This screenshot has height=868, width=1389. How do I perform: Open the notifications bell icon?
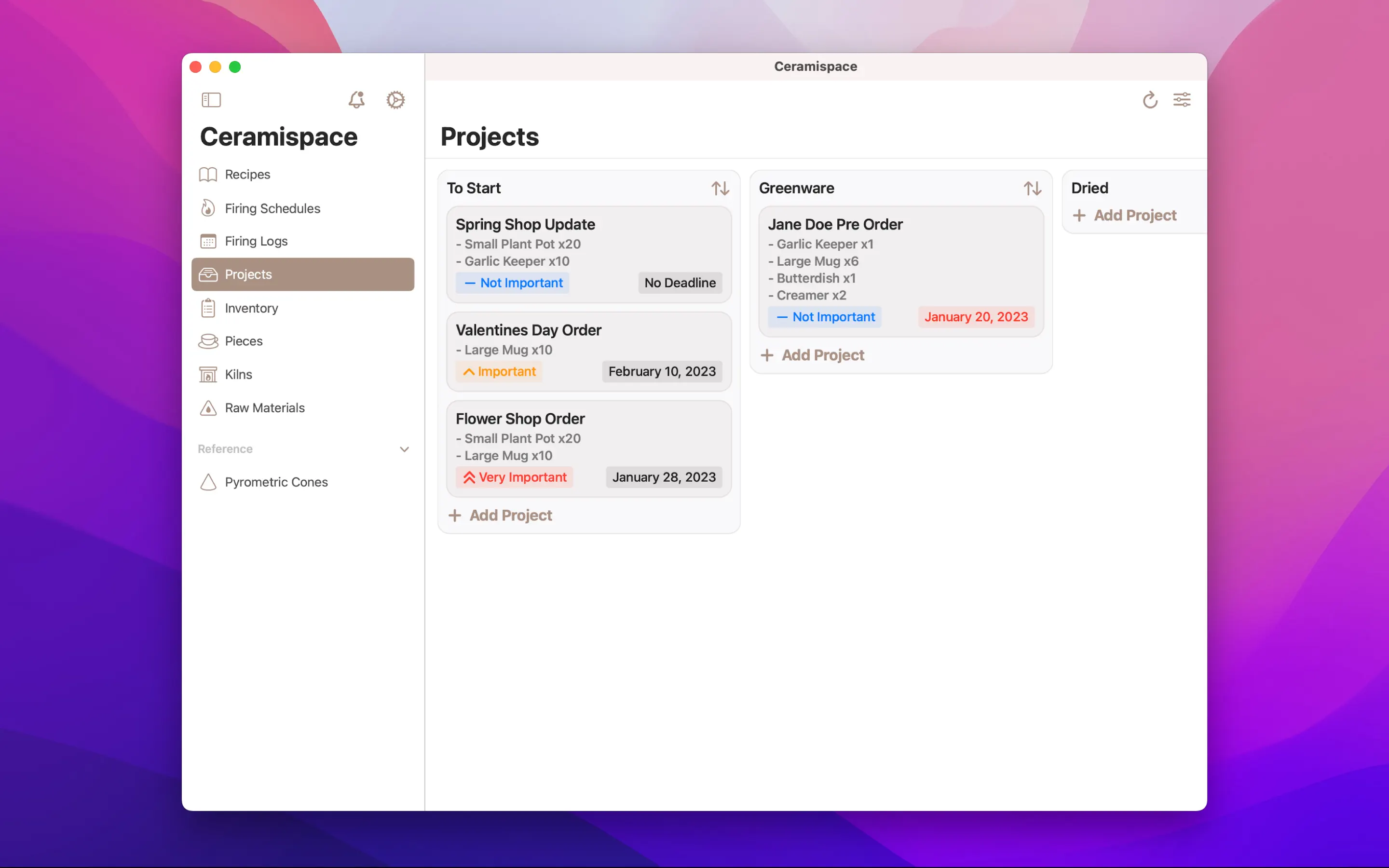(x=356, y=100)
